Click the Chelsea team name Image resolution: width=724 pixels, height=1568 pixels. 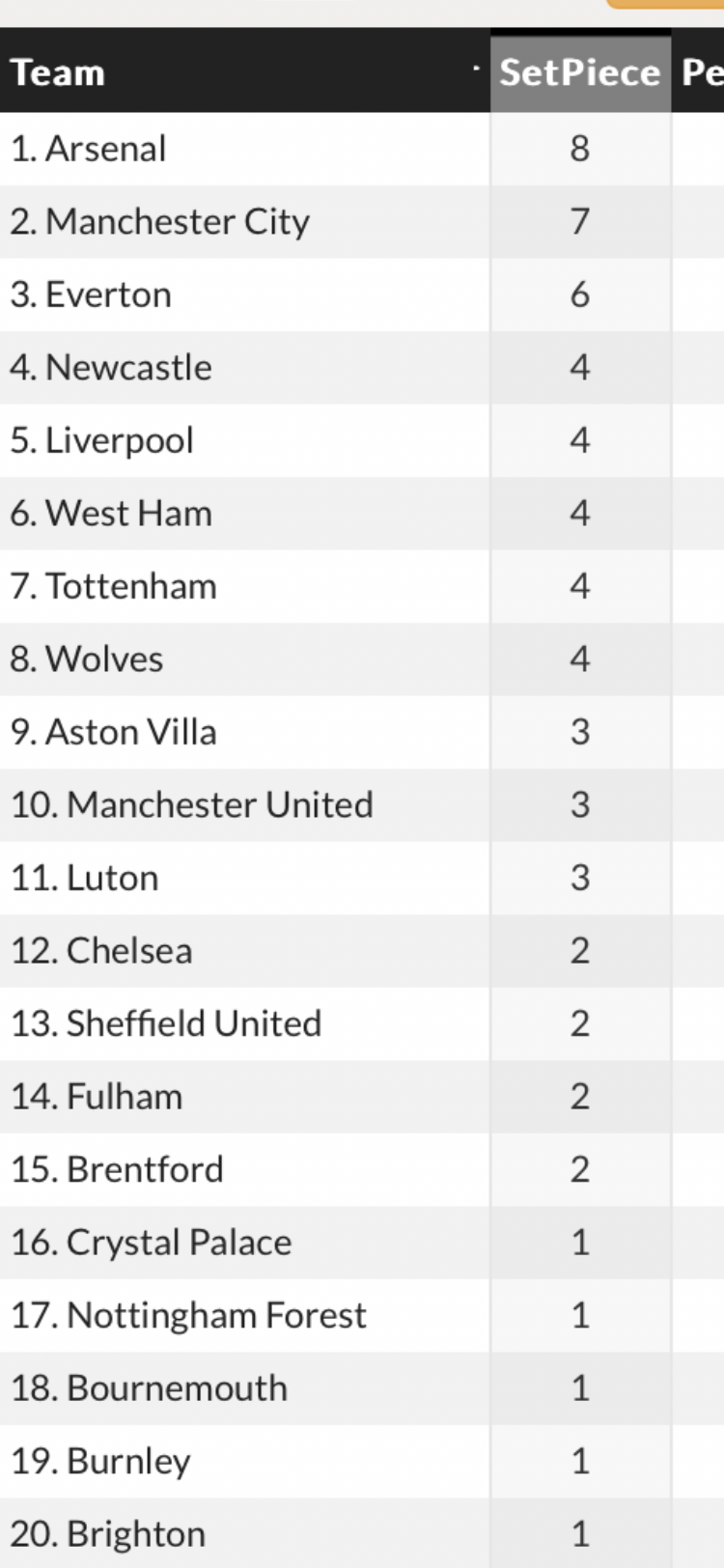click(x=129, y=951)
